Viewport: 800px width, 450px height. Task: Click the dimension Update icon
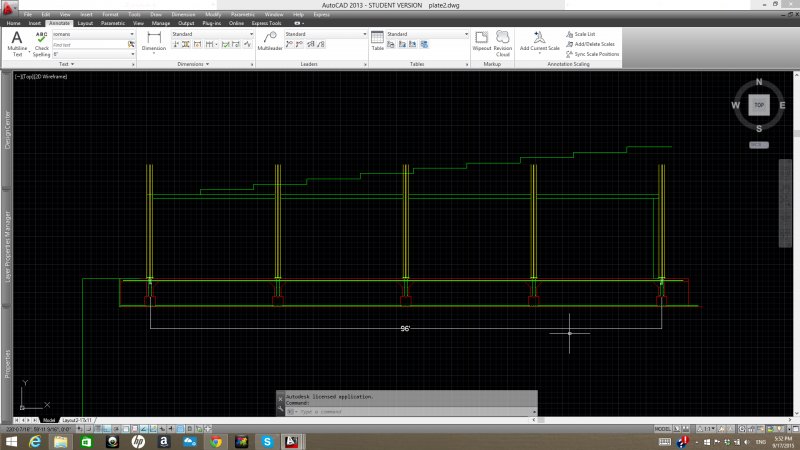coord(236,44)
